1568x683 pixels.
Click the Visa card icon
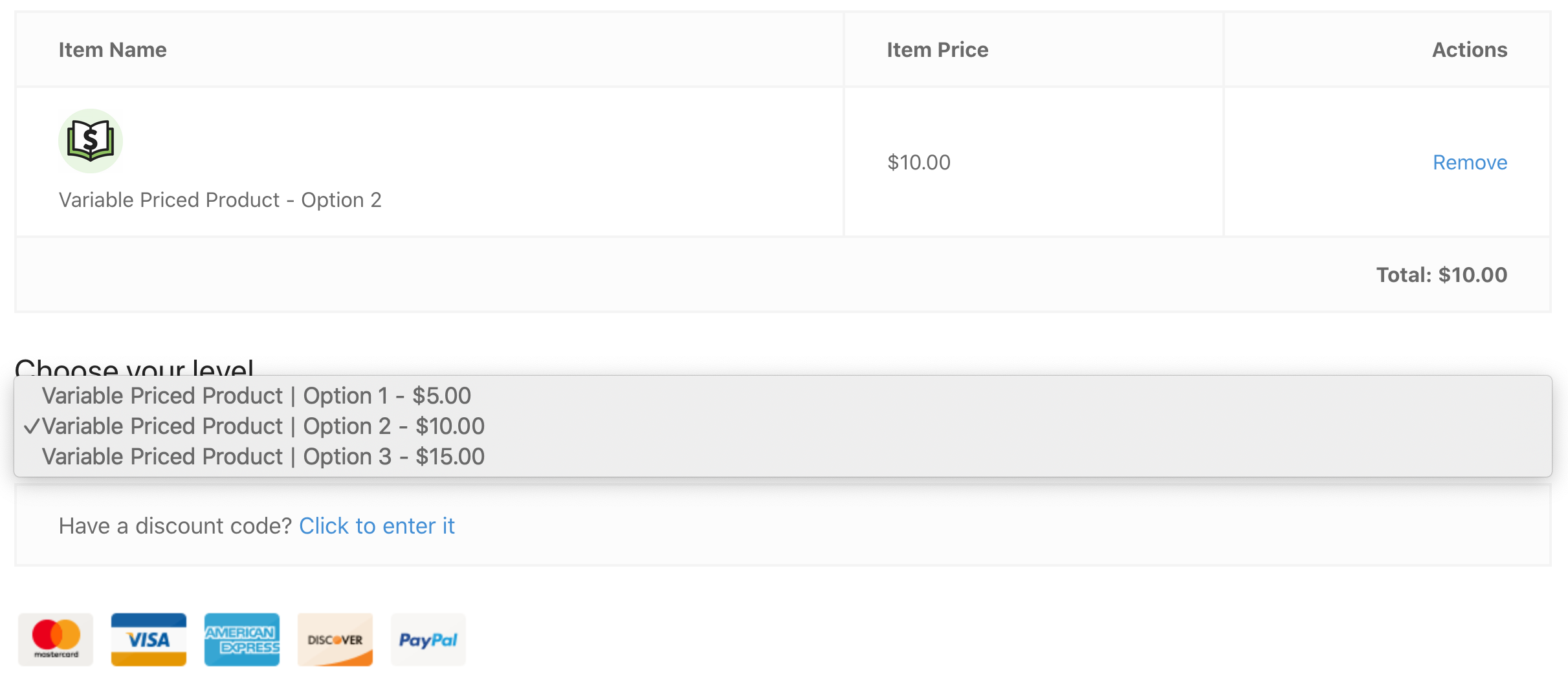click(149, 640)
